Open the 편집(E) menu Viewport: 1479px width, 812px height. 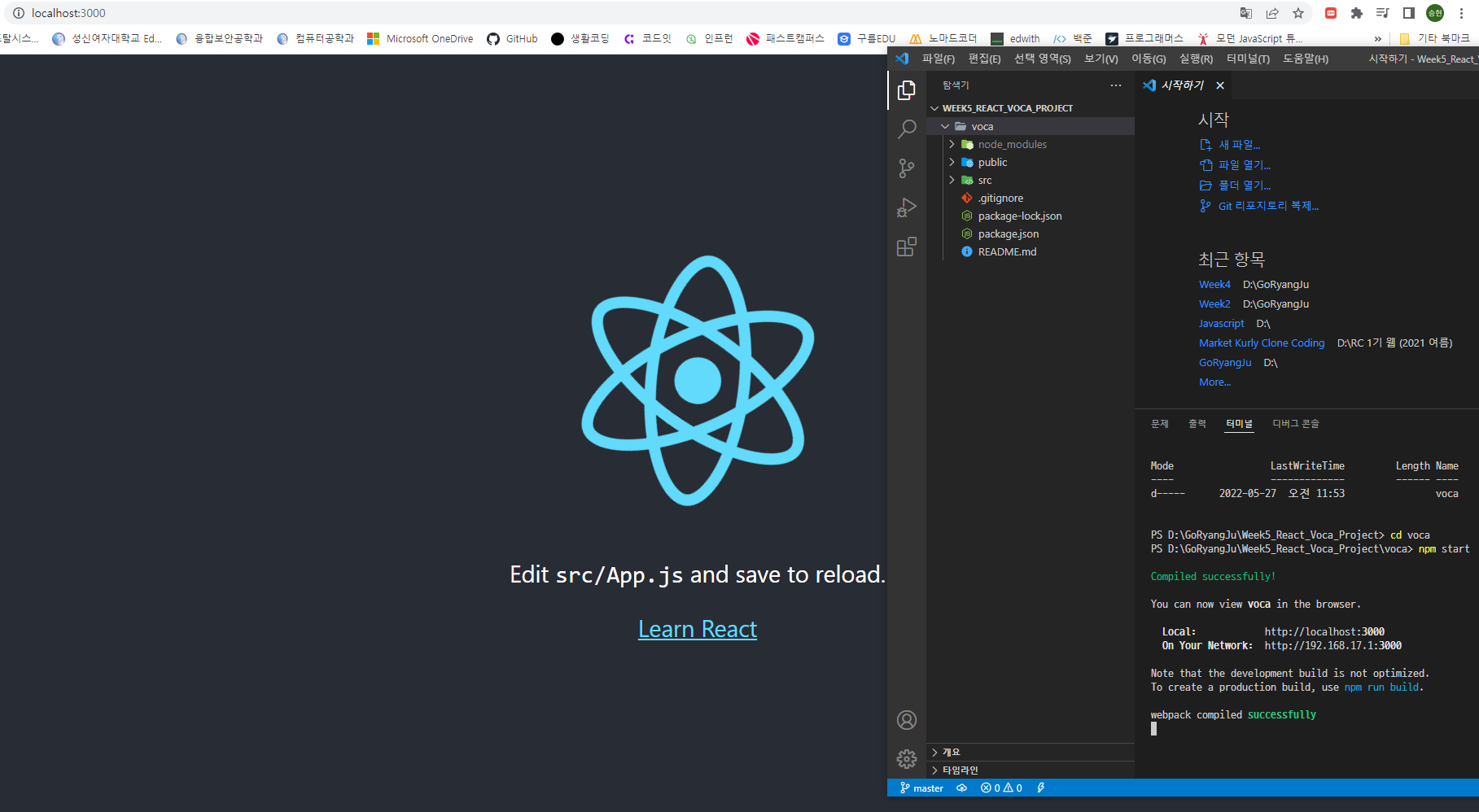984,59
